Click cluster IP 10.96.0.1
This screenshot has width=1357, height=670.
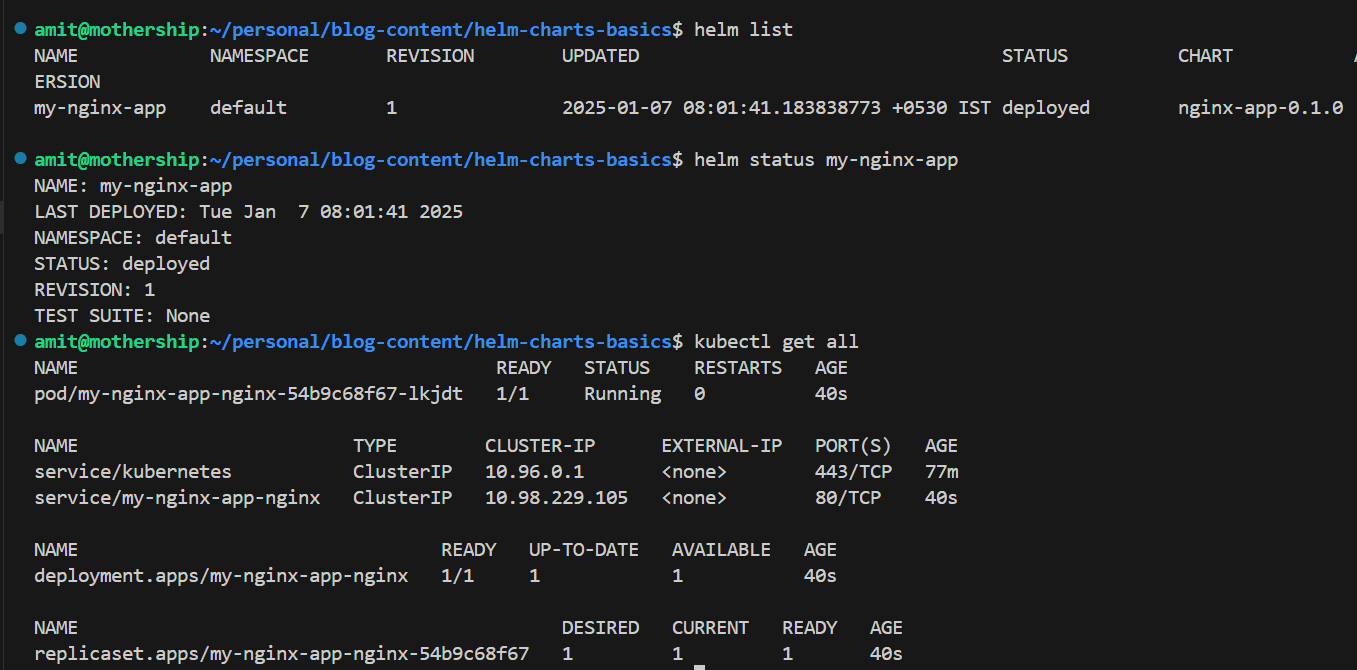pos(535,472)
